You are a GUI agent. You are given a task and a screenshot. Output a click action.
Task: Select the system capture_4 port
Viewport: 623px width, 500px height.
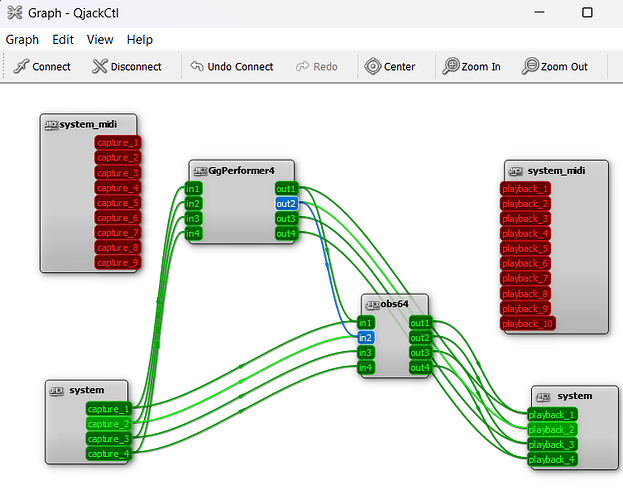109,454
